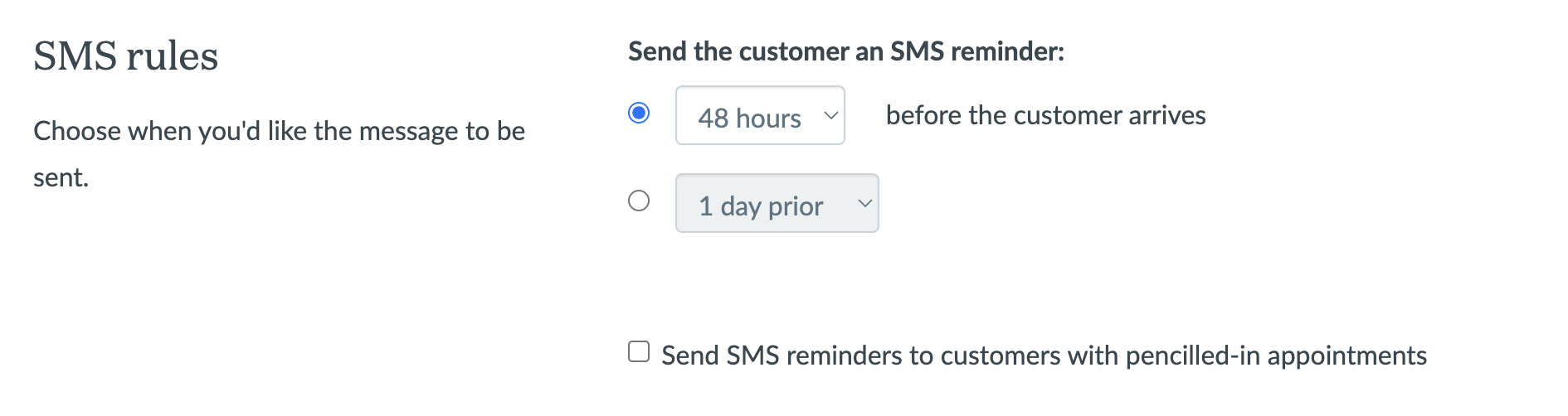The width and height of the screenshot is (1568, 416).
Task: Click the 'Choose when you'd like the message' description
Action: coord(279,131)
